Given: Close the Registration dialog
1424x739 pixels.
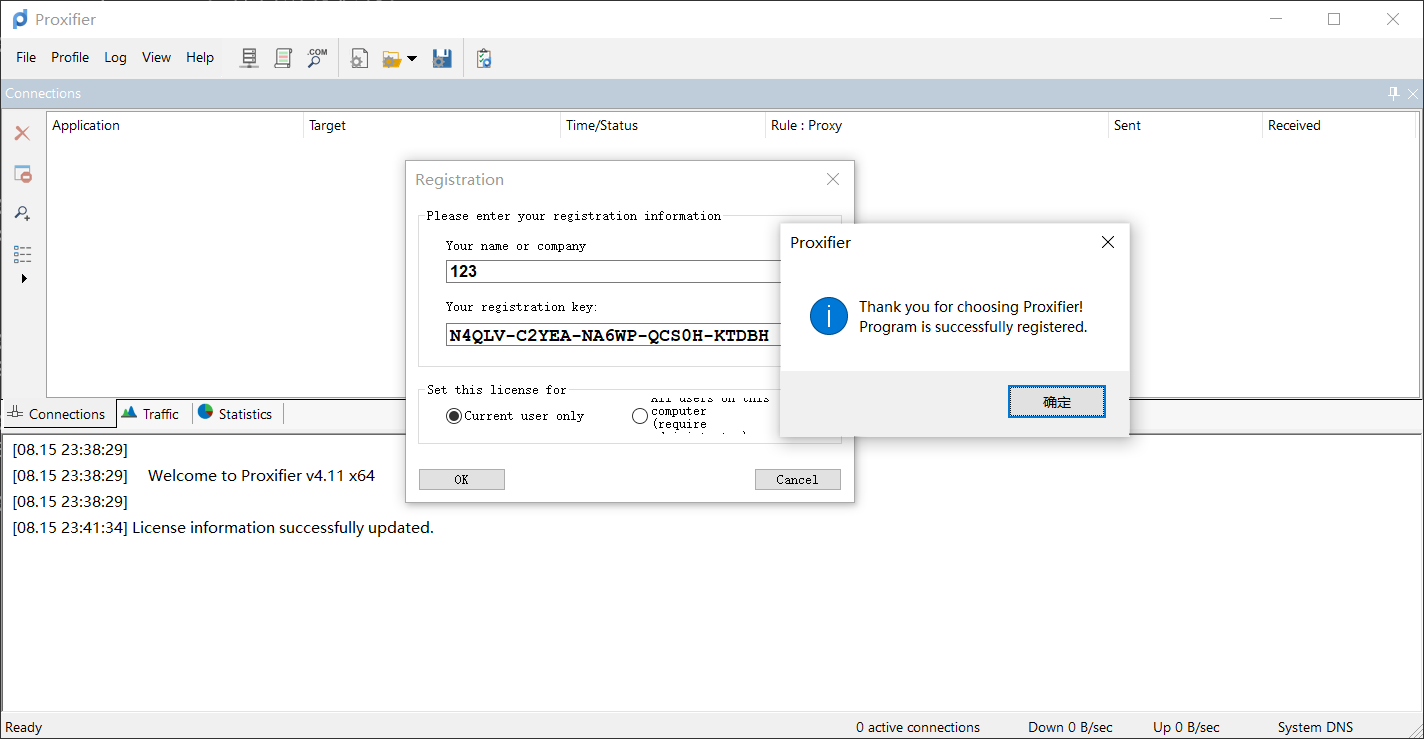Looking at the screenshot, I should (832, 179).
